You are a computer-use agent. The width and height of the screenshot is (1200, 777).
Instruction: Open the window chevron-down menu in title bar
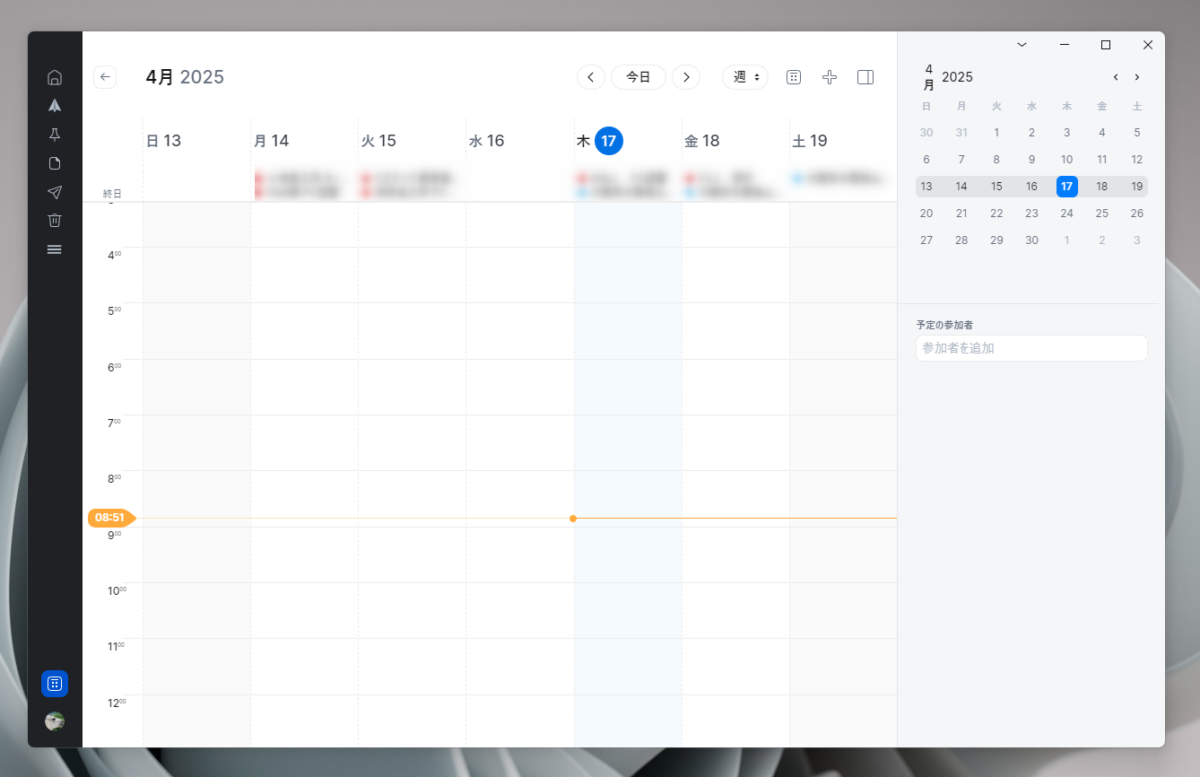coord(1022,44)
